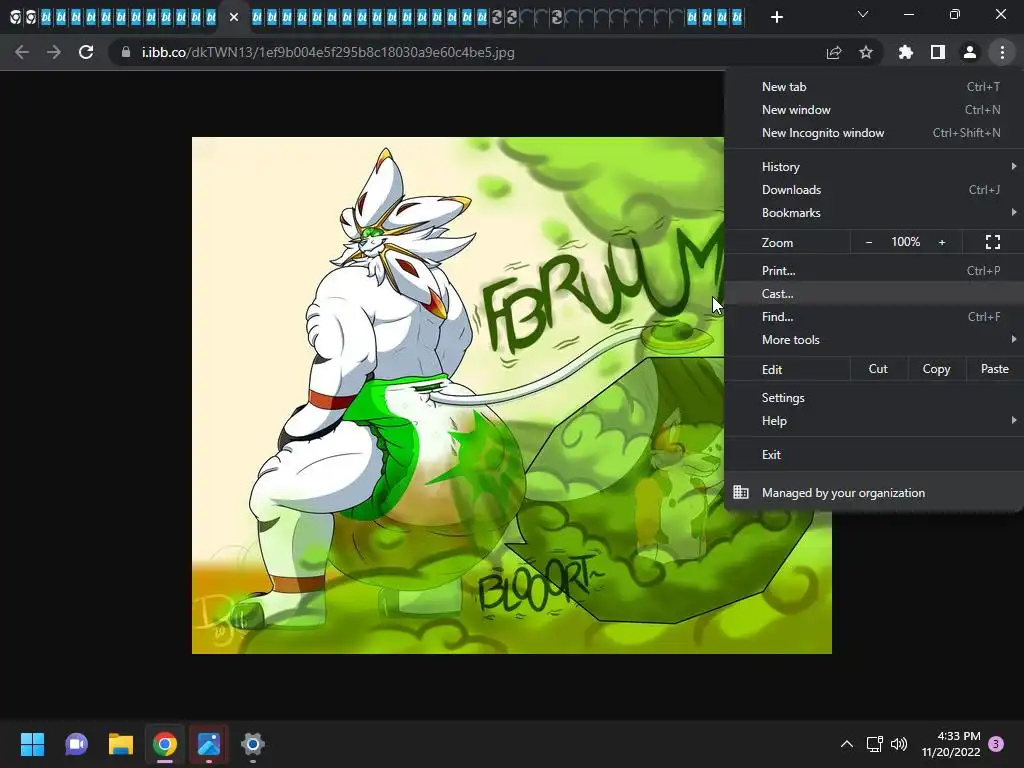Open the profile avatar icon
The image size is (1024, 768).
[970, 52]
